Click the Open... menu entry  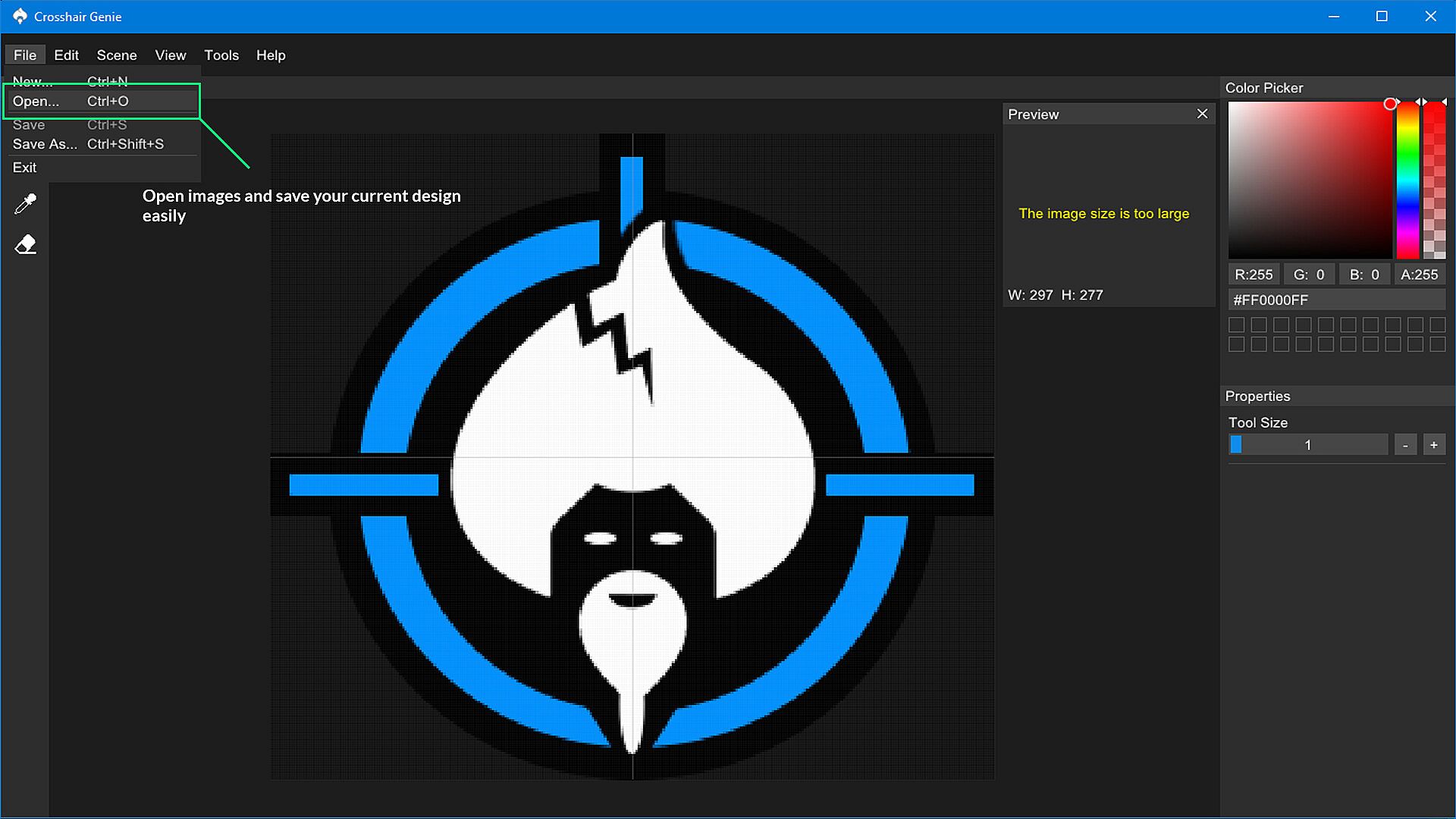click(36, 101)
